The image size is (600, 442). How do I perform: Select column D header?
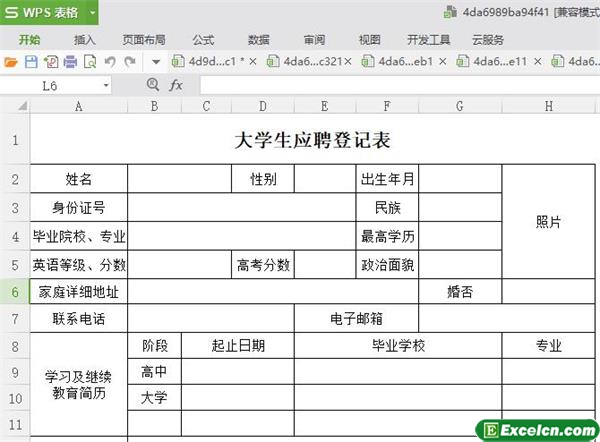click(263, 106)
